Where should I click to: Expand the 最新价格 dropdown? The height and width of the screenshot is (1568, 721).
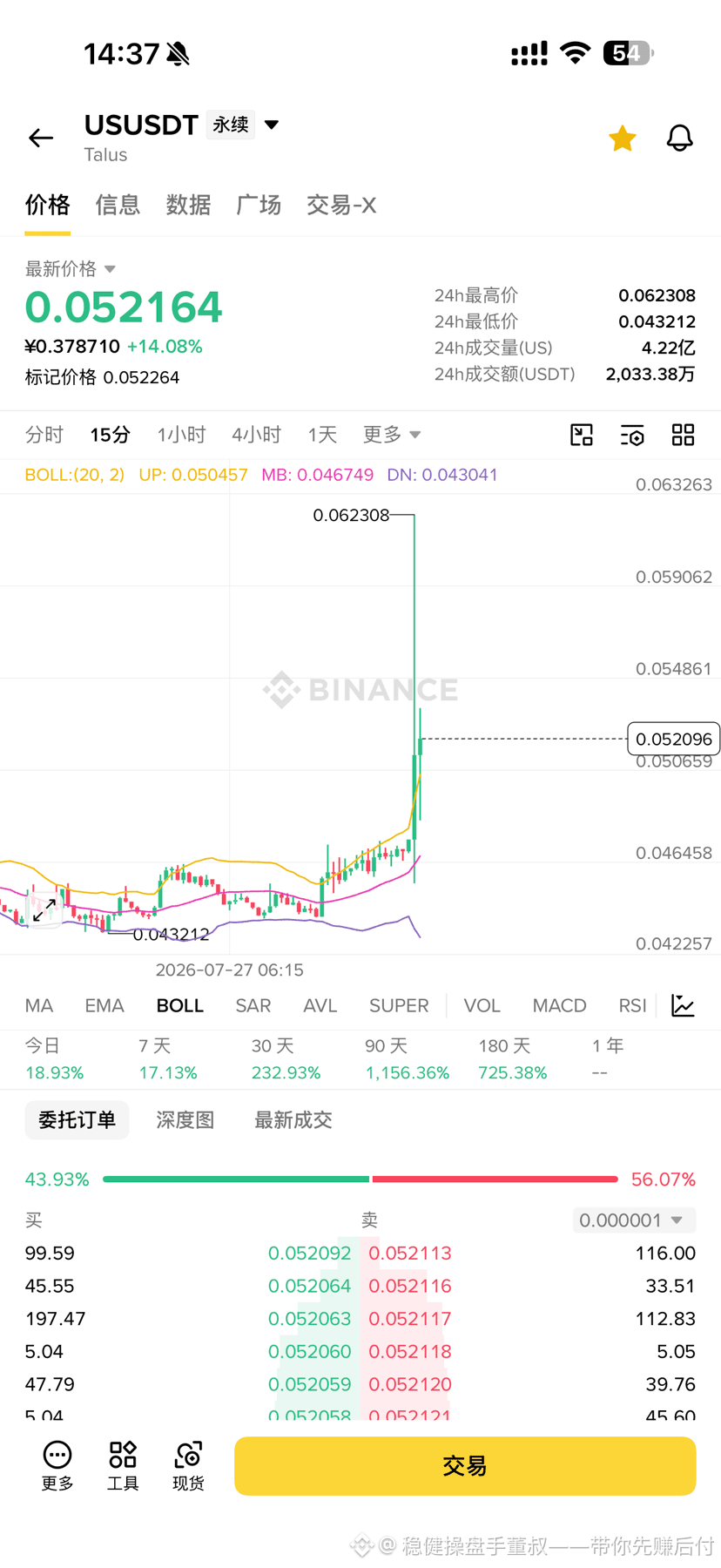coord(71,268)
